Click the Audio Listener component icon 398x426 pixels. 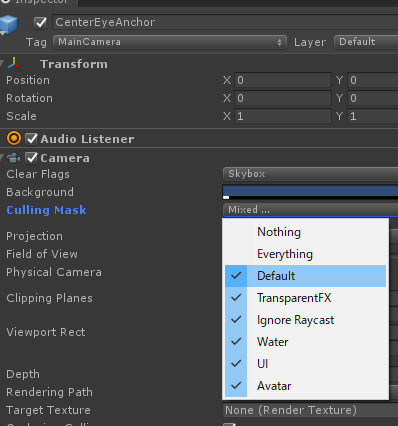click(x=14, y=138)
